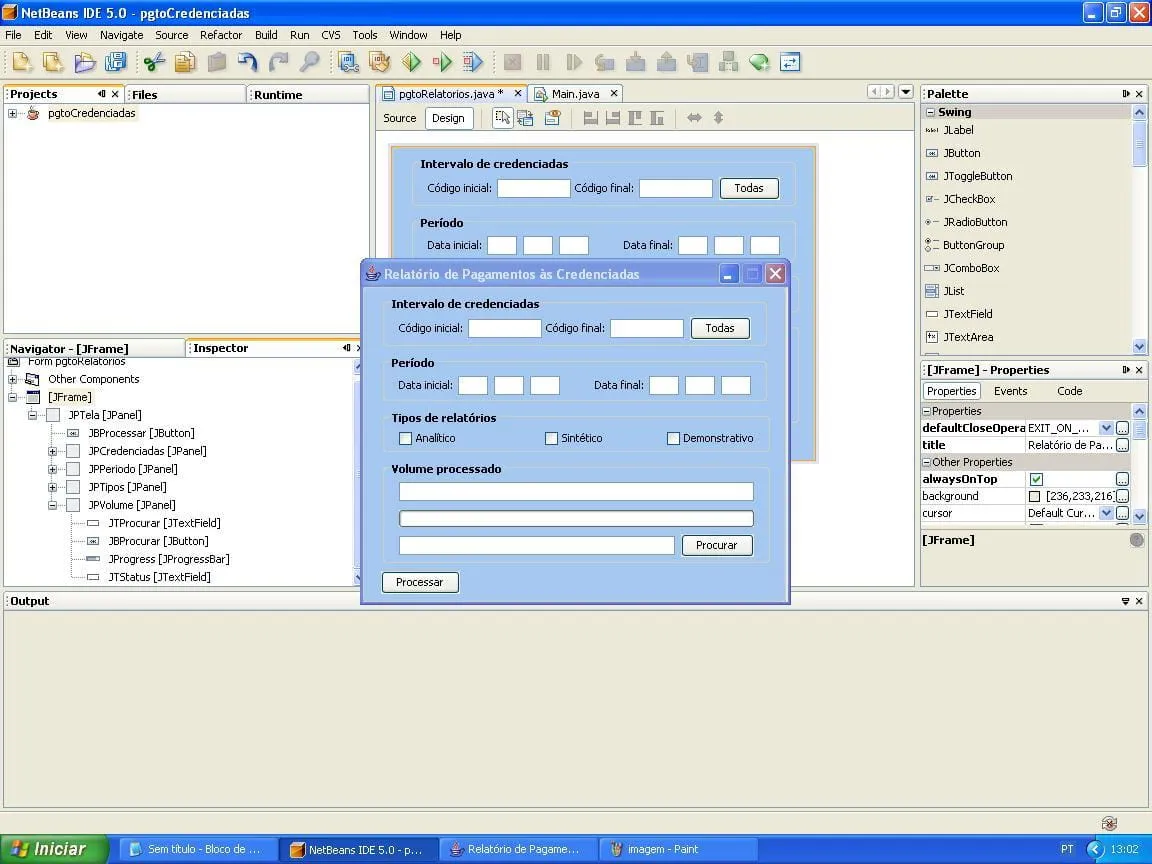Image resolution: width=1152 pixels, height=864 pixels.
Task: Switch to the Main.java editor tab
Action: (x=575, y=94)
